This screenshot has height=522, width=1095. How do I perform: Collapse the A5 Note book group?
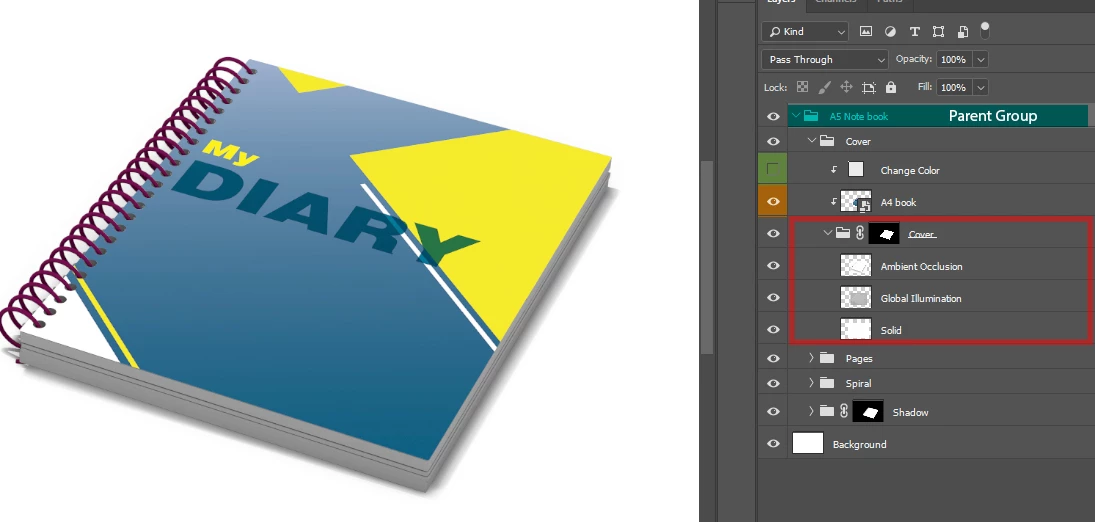795,116
